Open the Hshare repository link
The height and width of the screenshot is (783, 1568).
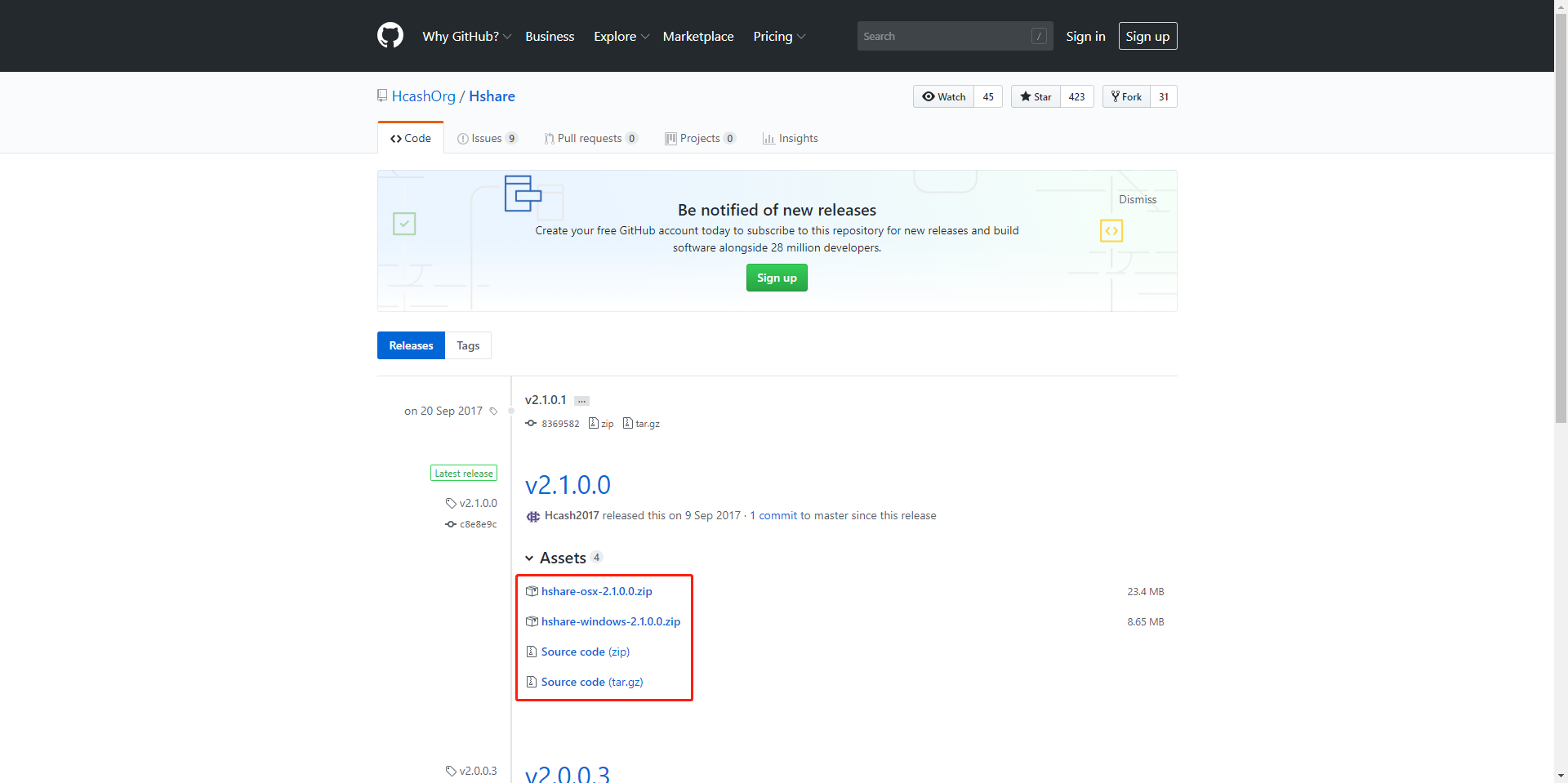492,96
